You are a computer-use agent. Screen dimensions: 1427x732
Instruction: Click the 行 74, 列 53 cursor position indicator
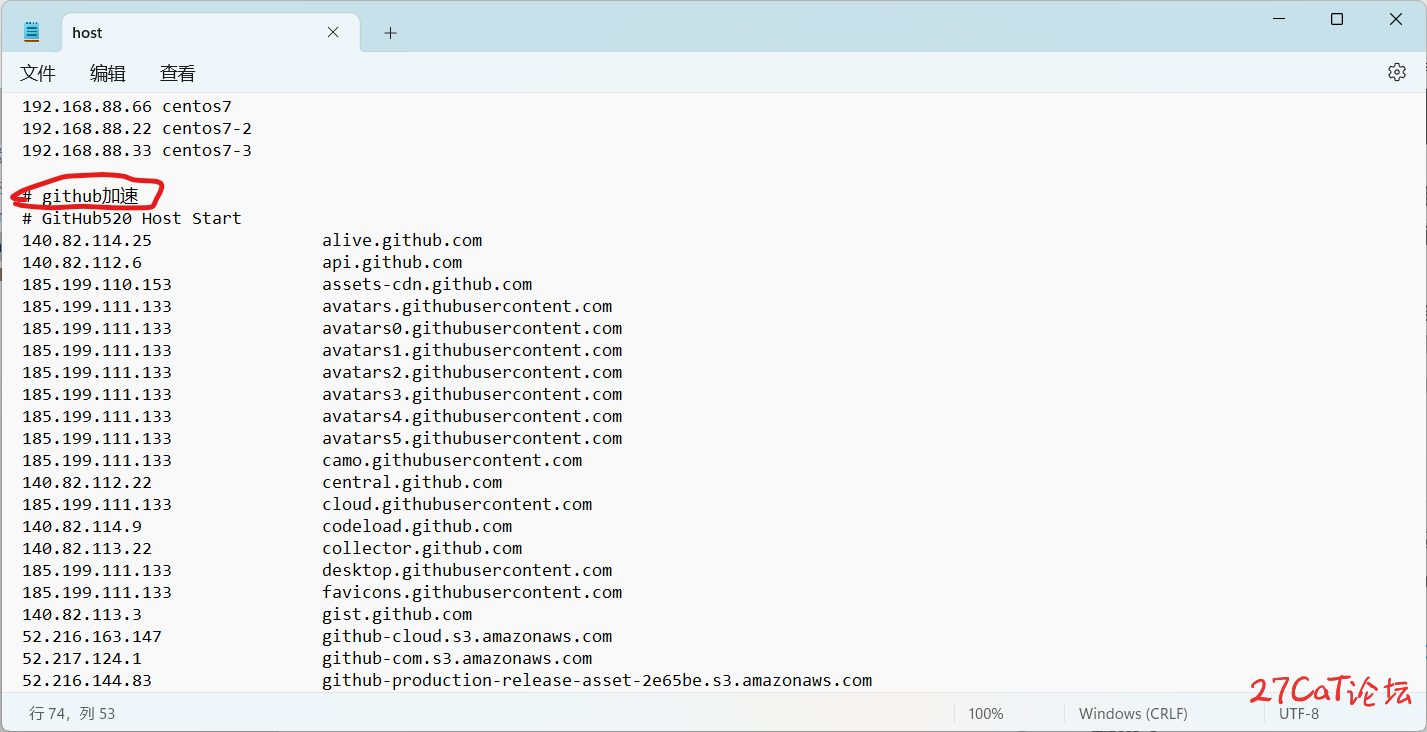click(72, 714)
